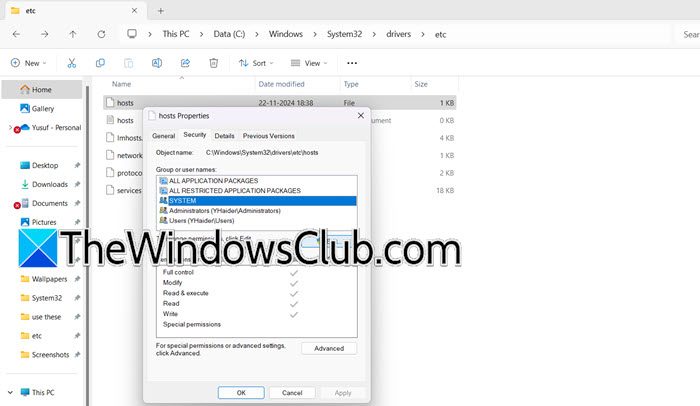Select ALL APPLICATION PACKAGES in user list
700x406 pixels.
257,181
